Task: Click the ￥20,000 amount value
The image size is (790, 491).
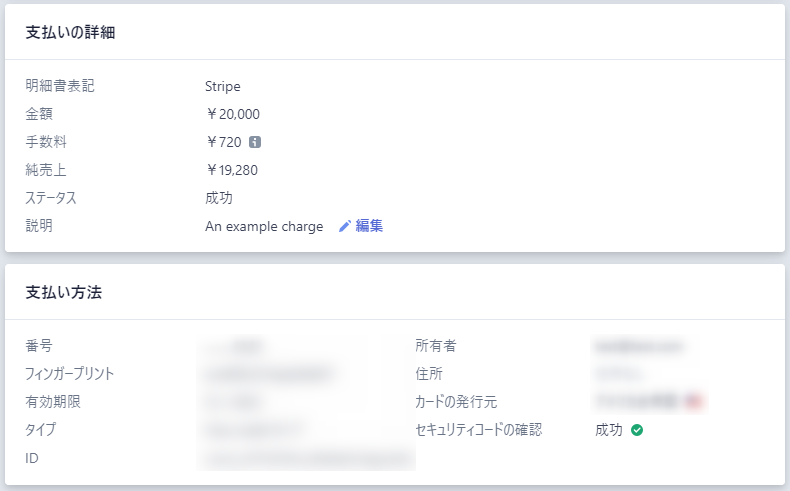Action: [x=232, y=114]
